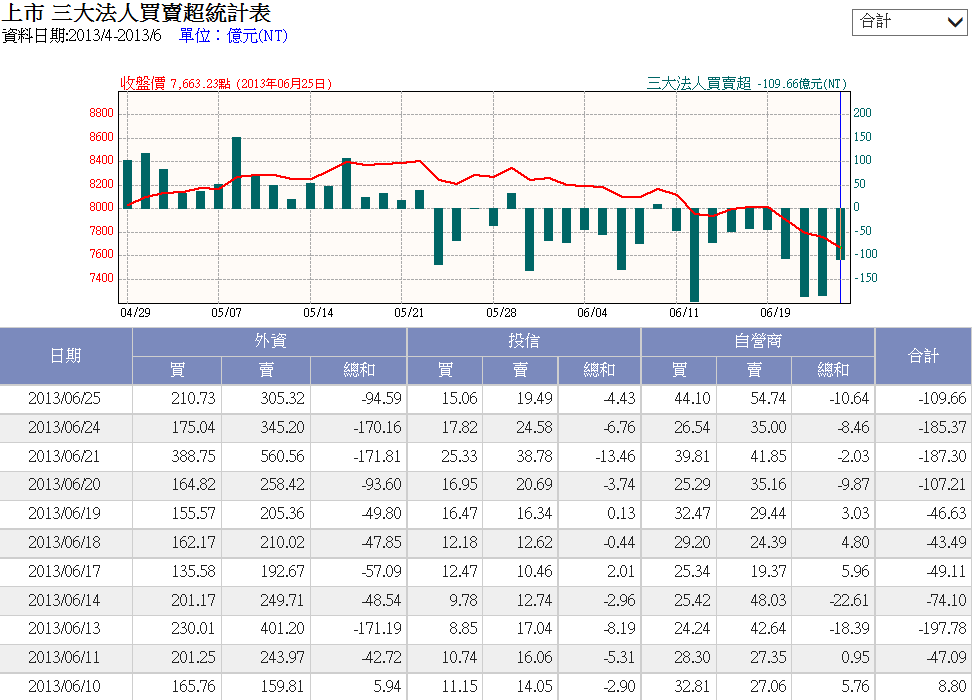Screen dimensions: 972x700
Task: Select the date 2013/06/24 row
Action: click(486, 428)
